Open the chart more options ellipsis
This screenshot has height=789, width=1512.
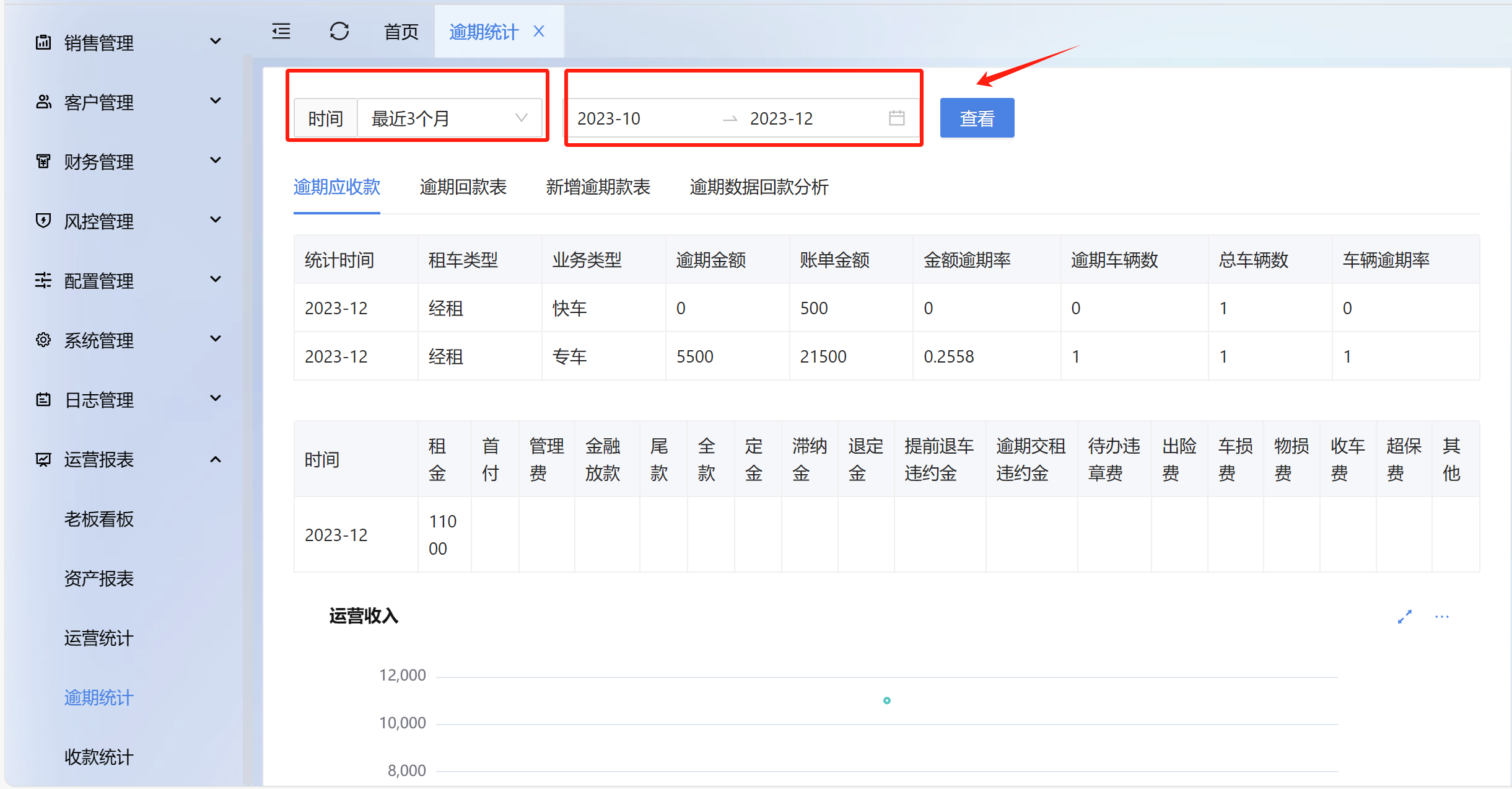pyautogui.click(x=1441, y=617)
